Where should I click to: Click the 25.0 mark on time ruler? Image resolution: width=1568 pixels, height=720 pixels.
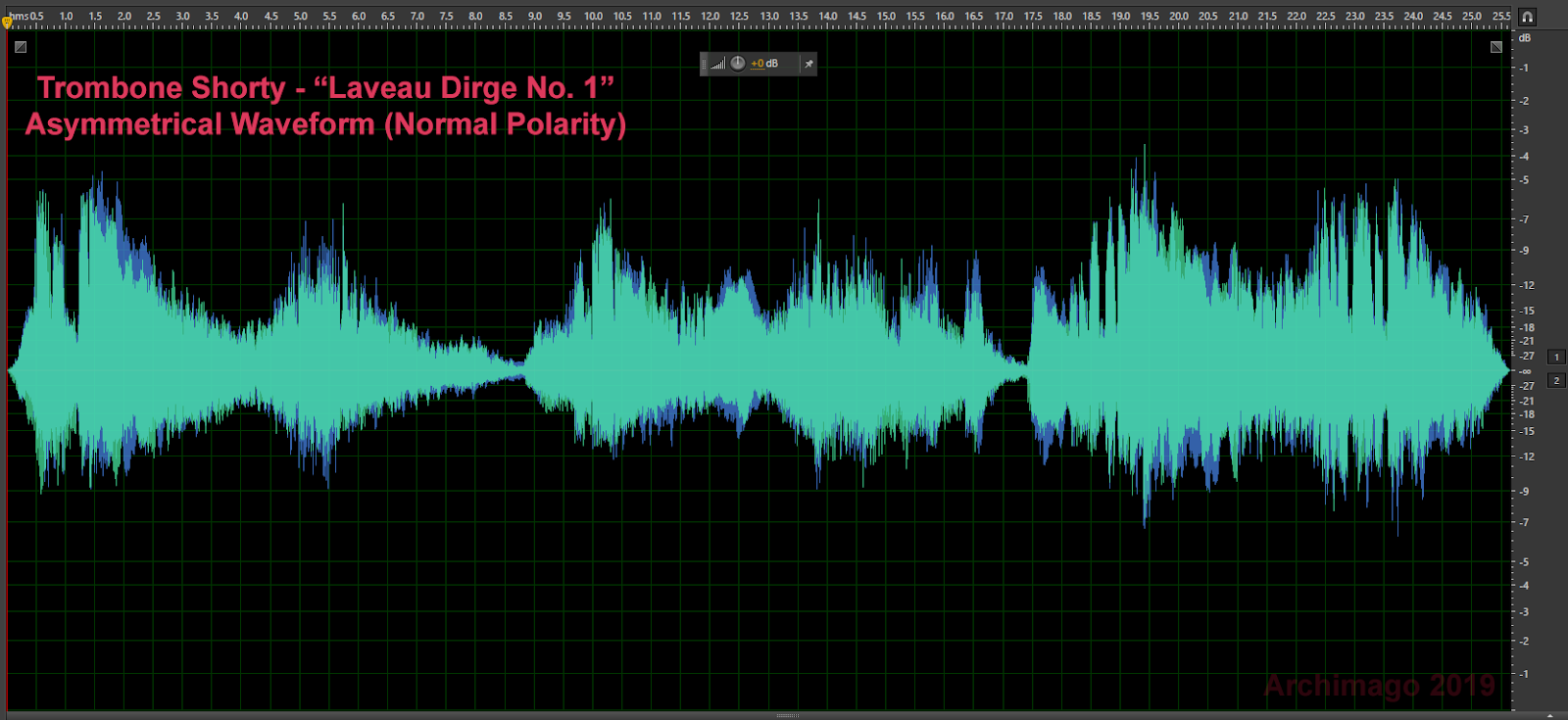click(x=1472, y=17)
